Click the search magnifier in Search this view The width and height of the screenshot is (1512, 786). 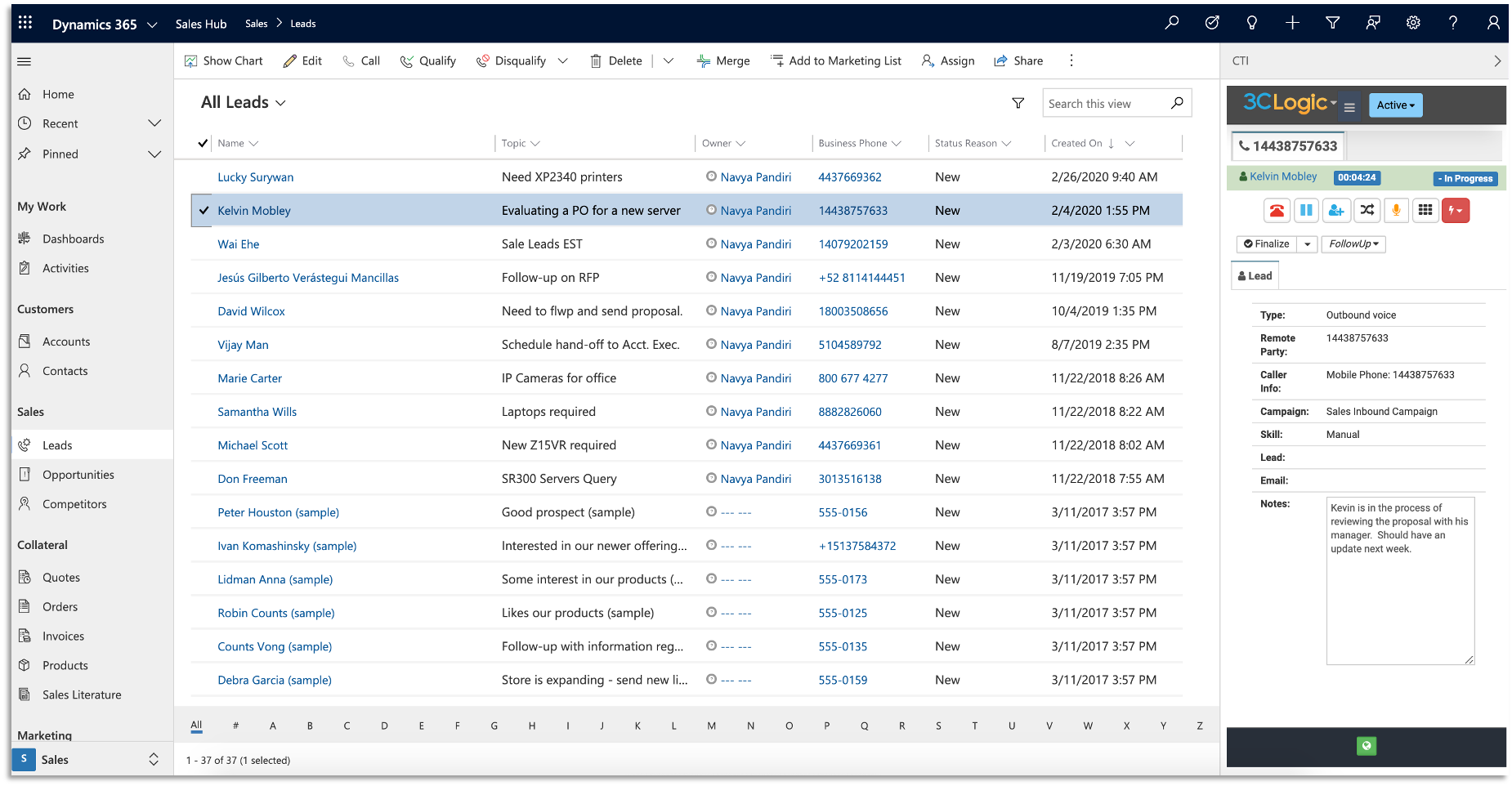point(1177,103)
